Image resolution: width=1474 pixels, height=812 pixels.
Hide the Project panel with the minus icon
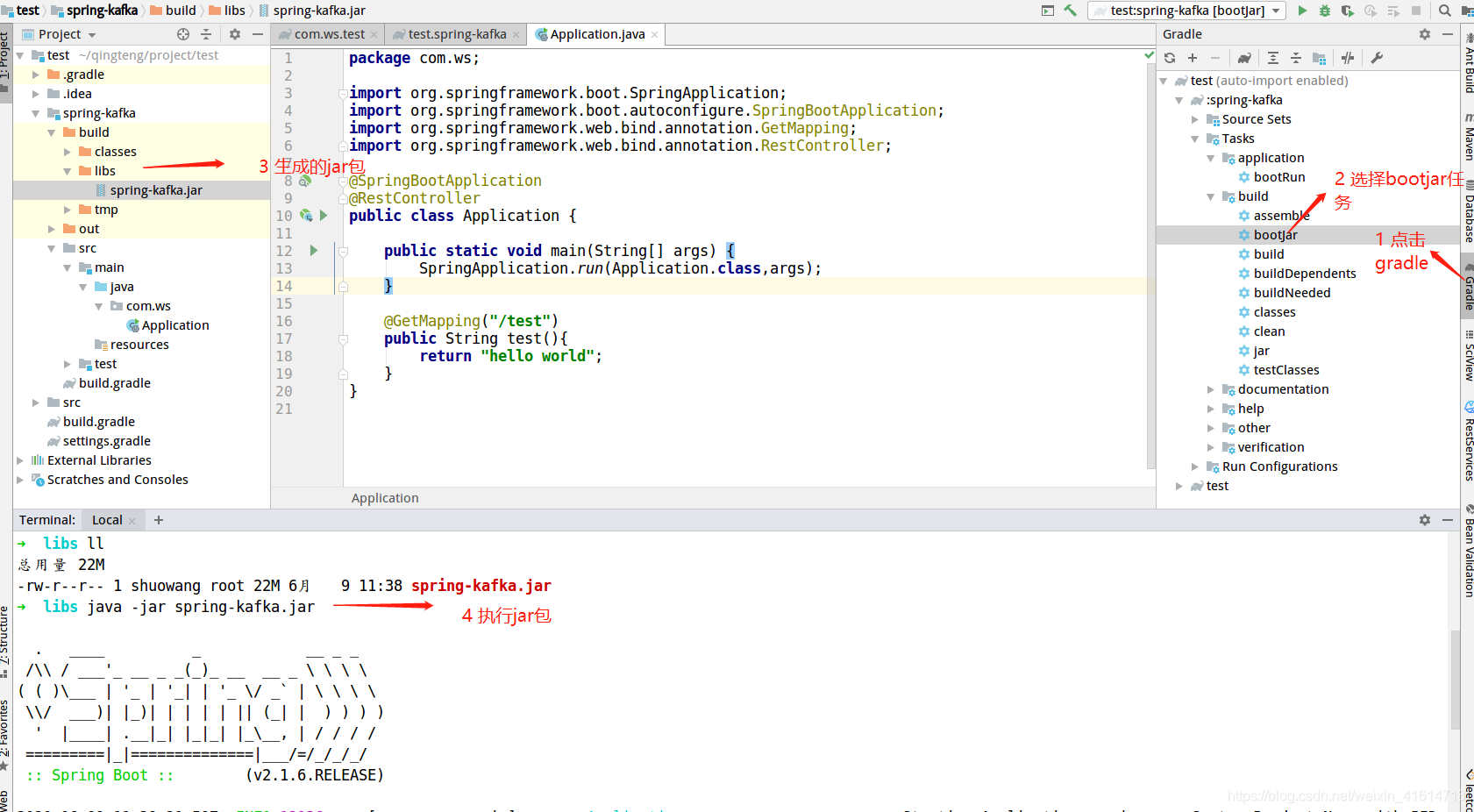pos(258,34)
